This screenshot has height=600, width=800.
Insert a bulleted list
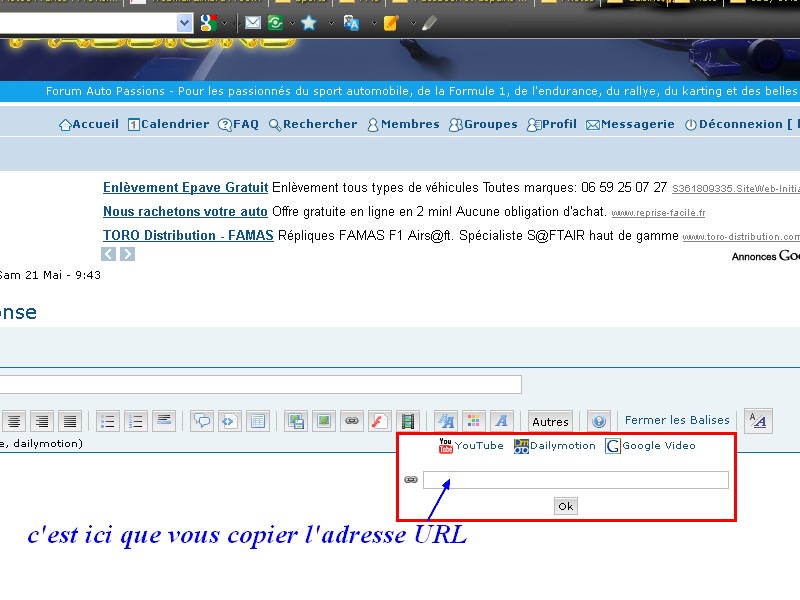[x=108, y=421]
